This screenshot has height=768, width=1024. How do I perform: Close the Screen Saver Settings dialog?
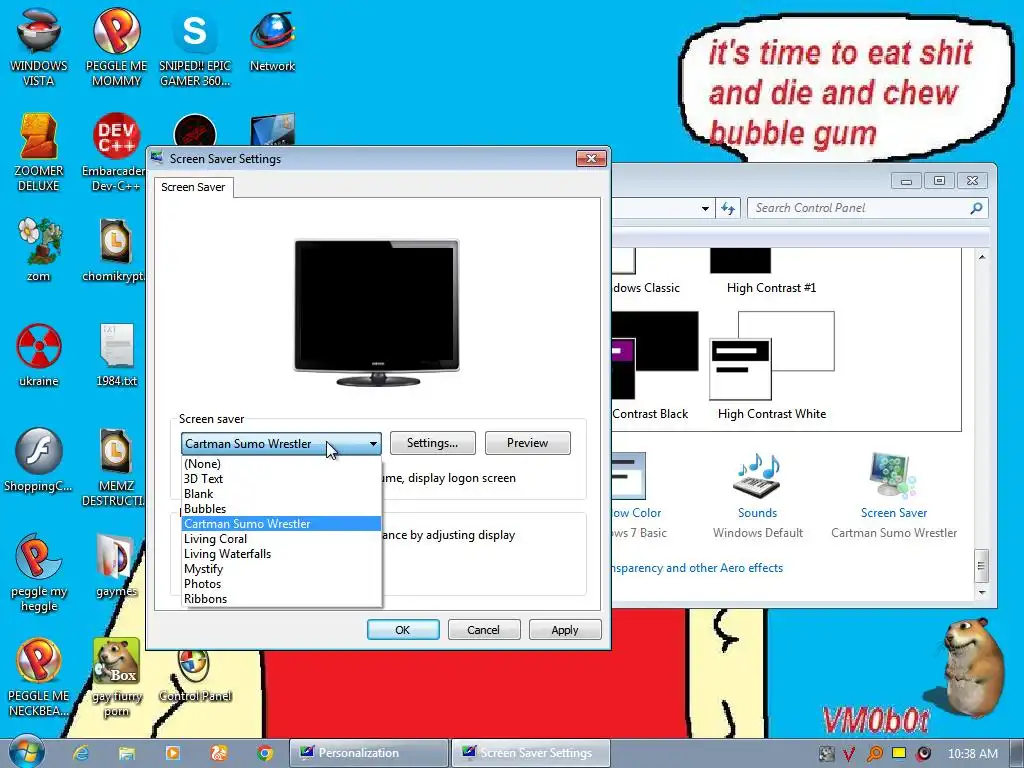coord(591,158)
